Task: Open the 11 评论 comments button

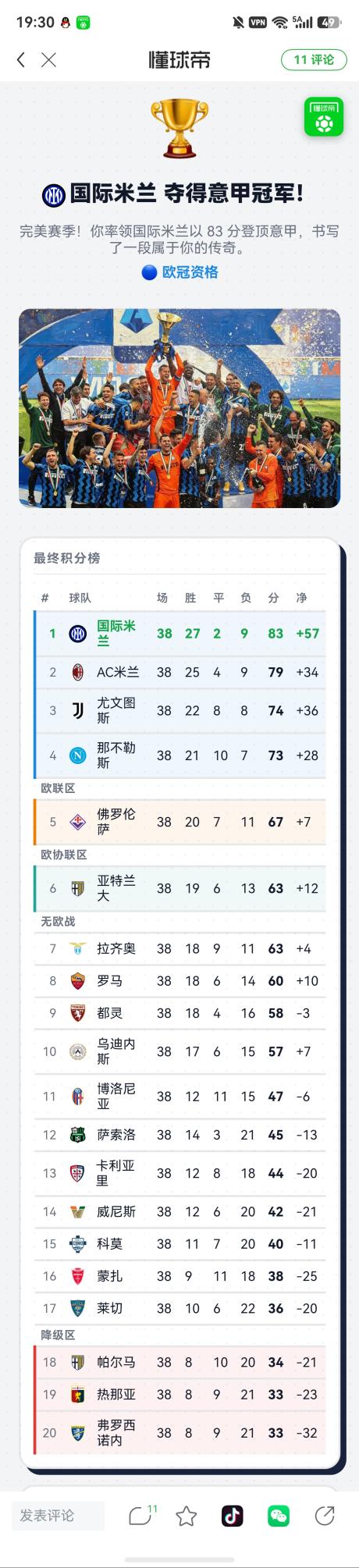Action: point(314,59)
